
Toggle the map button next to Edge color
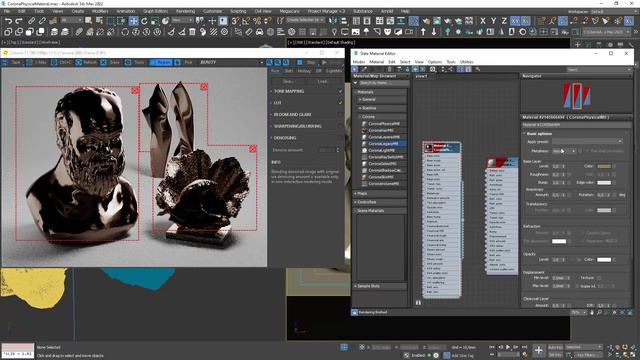(x=614, y=182)
